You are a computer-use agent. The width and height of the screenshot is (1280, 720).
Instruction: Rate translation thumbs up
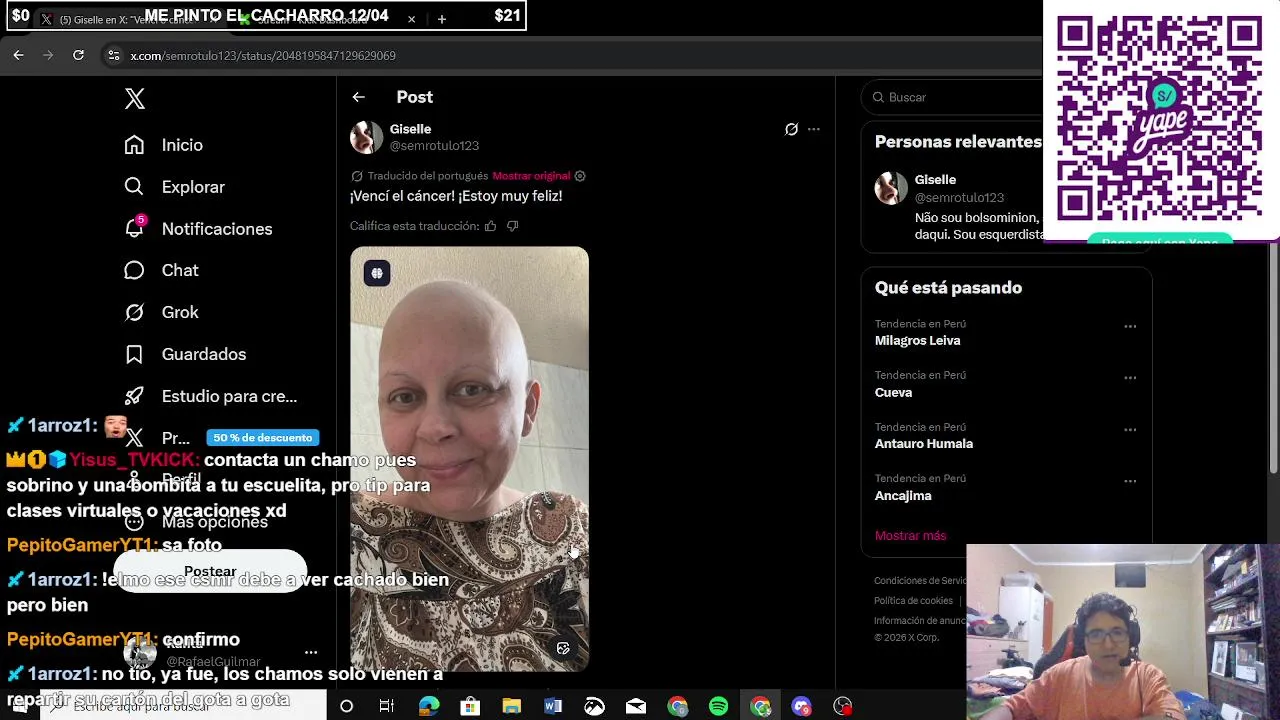coord(490,226)
